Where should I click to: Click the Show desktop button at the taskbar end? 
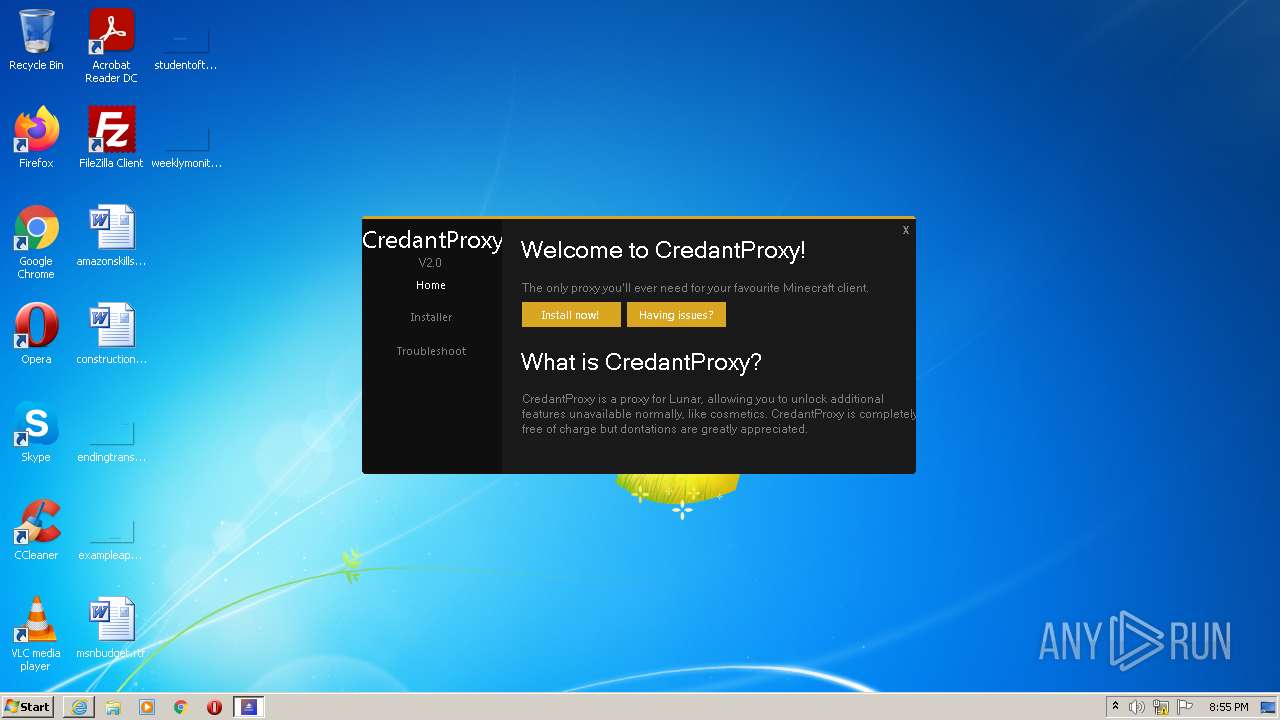tap(1270, 707)
